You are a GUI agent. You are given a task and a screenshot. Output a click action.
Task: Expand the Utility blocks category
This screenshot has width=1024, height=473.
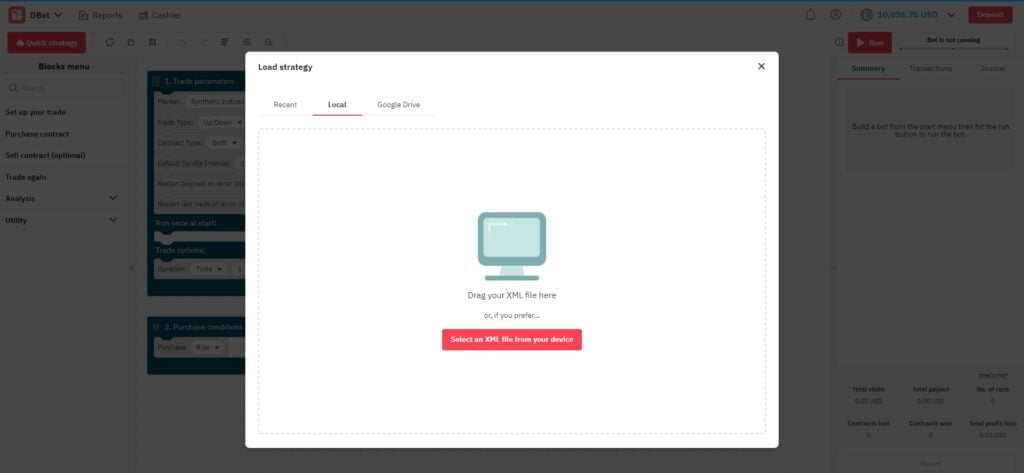(112, 220)
